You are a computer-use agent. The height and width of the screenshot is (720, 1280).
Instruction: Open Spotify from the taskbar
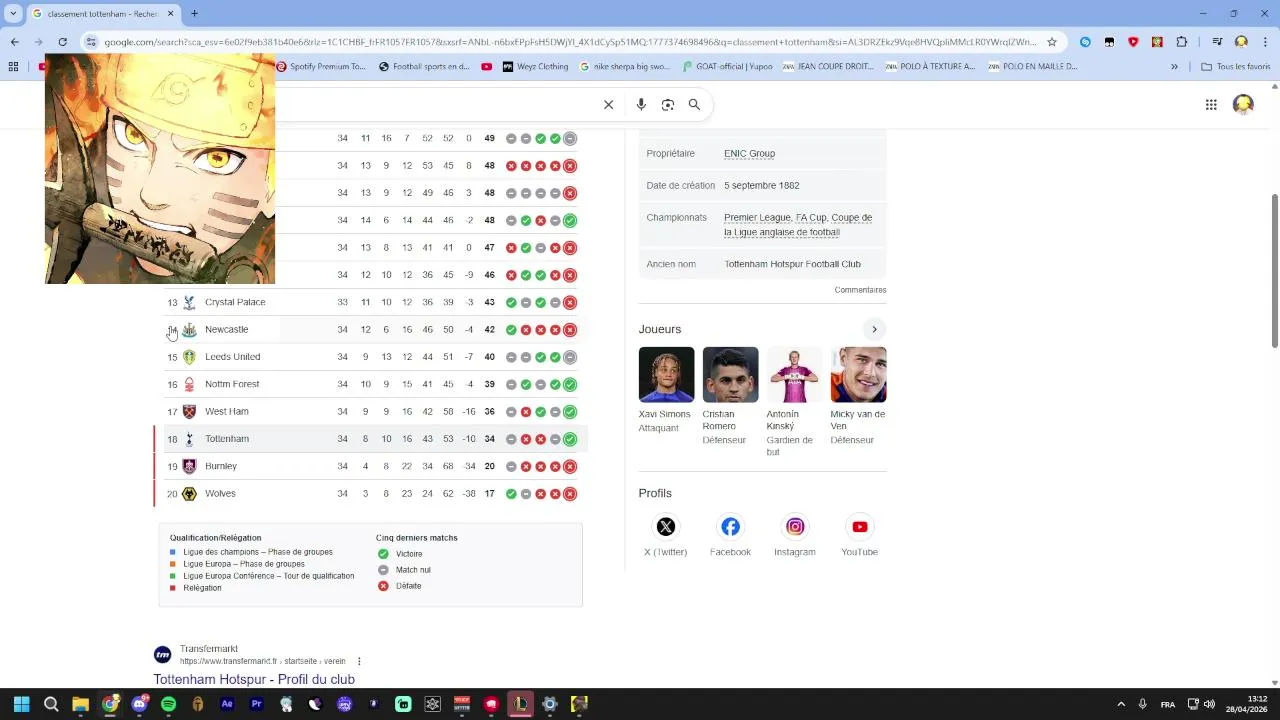[168, 704]
